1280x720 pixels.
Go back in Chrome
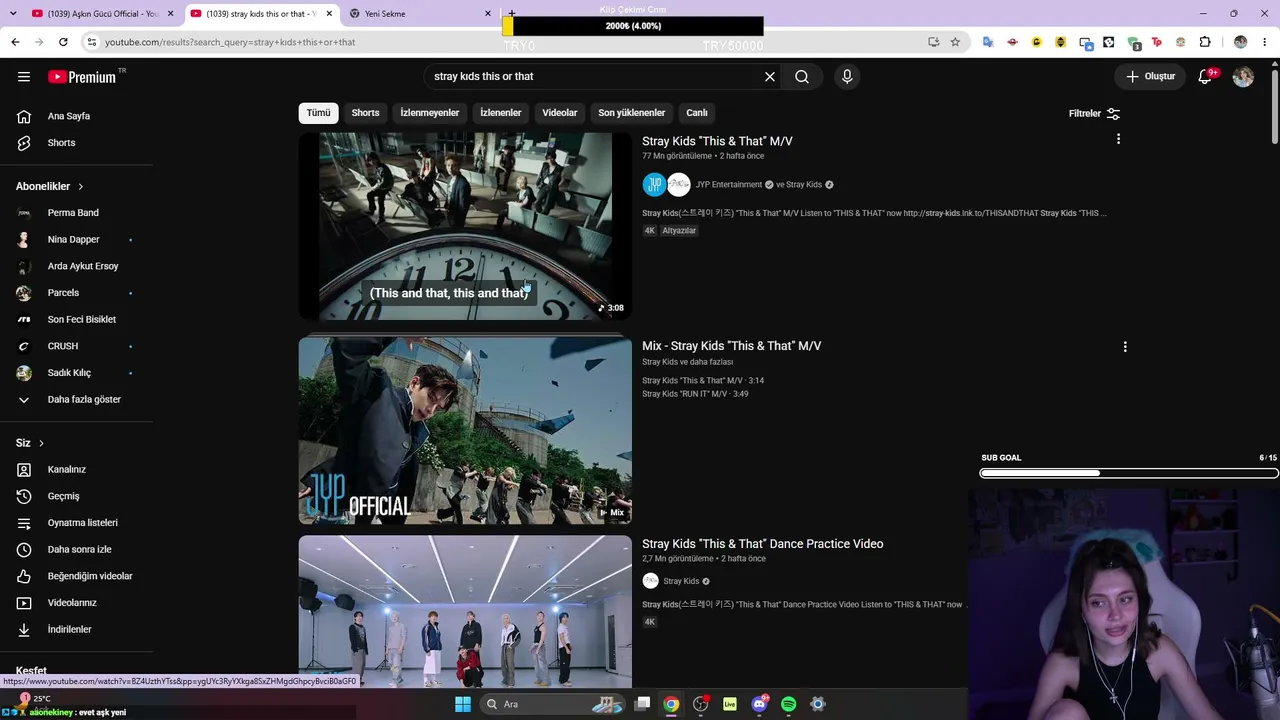pyautogui.click(x=15, y=42)
